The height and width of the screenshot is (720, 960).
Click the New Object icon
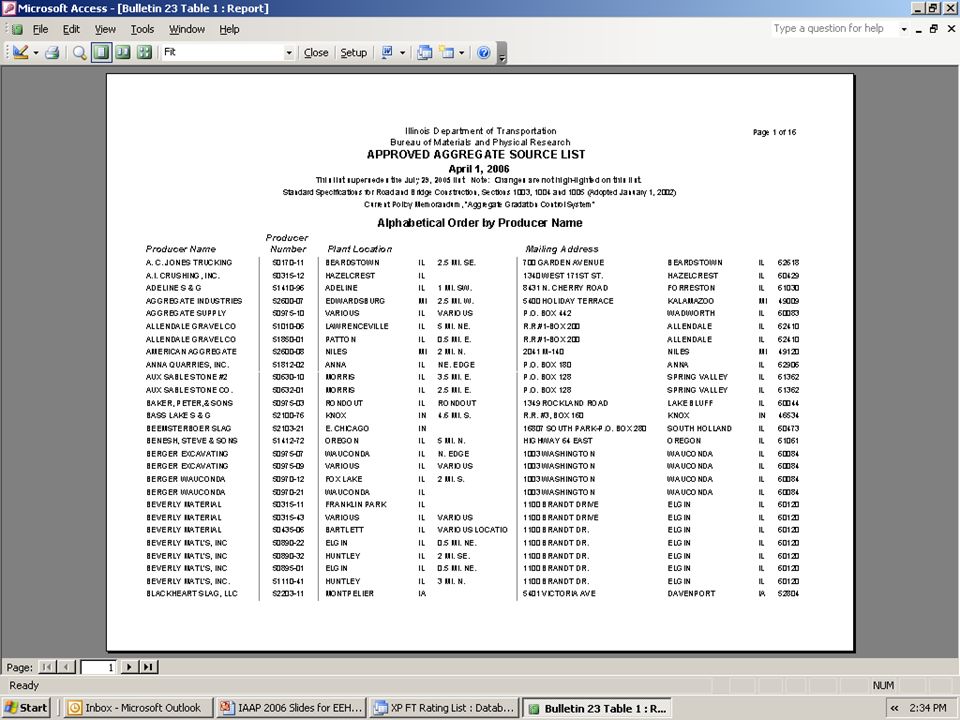[x=447, y=53]
